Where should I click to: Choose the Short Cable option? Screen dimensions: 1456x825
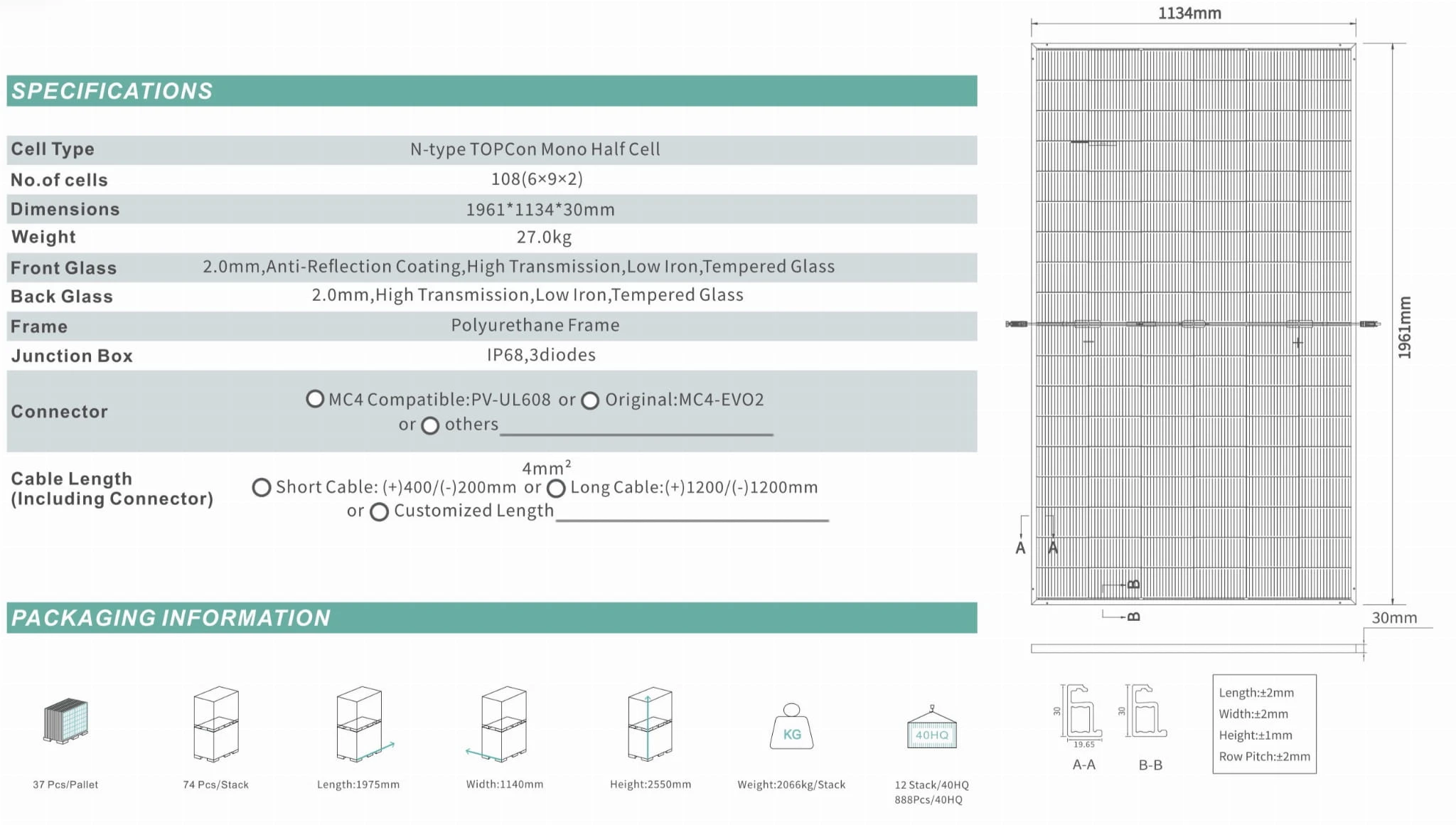click(262, 488)
